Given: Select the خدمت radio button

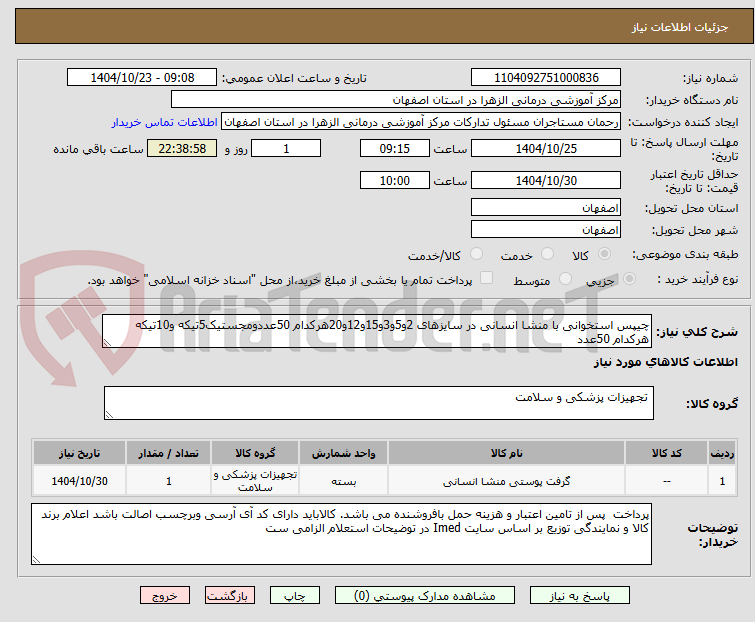Looking at the screenshot, I should 547,254.
